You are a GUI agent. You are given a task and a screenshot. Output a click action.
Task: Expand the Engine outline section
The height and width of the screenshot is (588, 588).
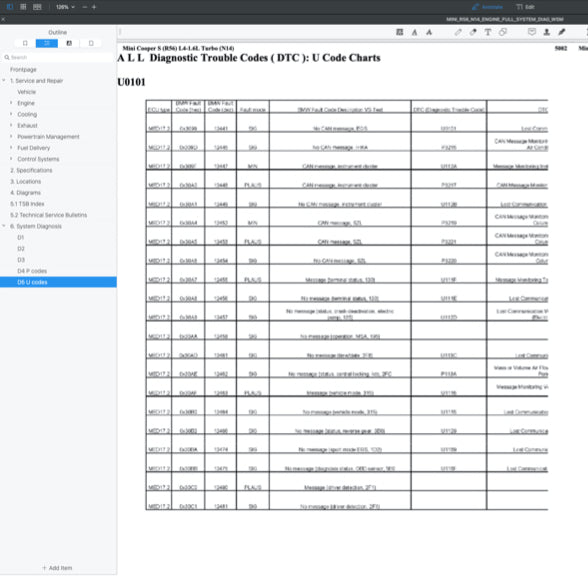11,103
